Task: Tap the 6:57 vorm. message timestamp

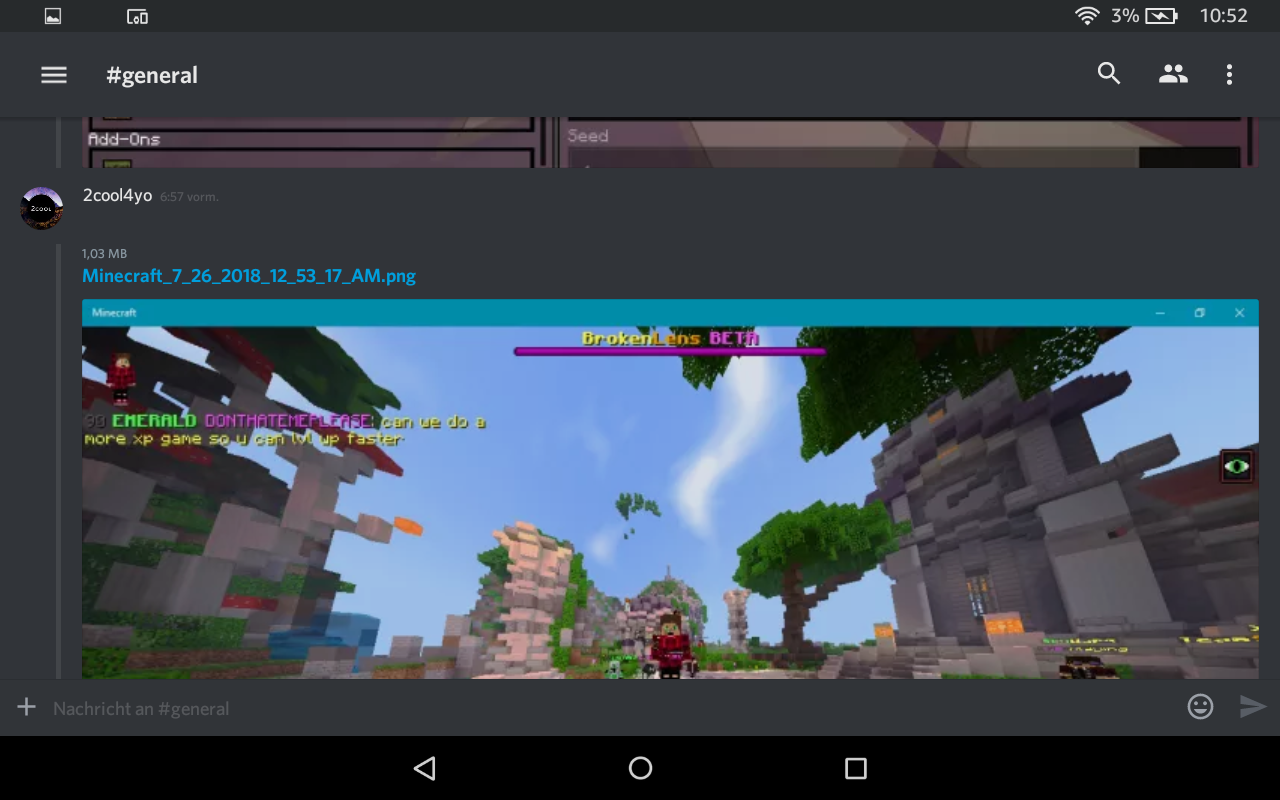Action: [189, 197]
